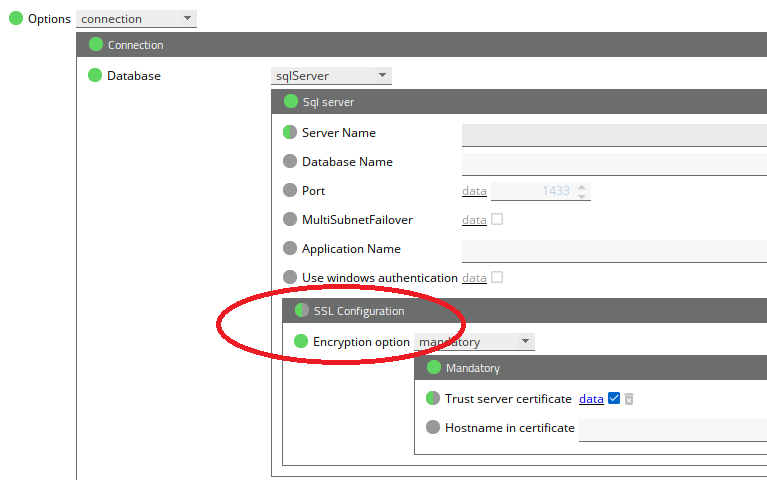The height and width of the screenshot is (480, 767).
Task: Increase the Port value with up arrow
Action: click(581, 187)
